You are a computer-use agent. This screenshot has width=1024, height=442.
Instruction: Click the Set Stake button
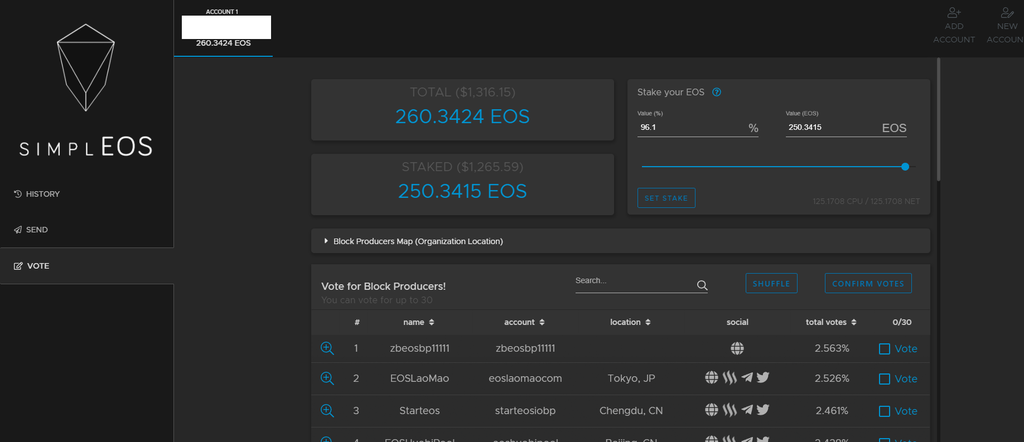click(666, 198)
